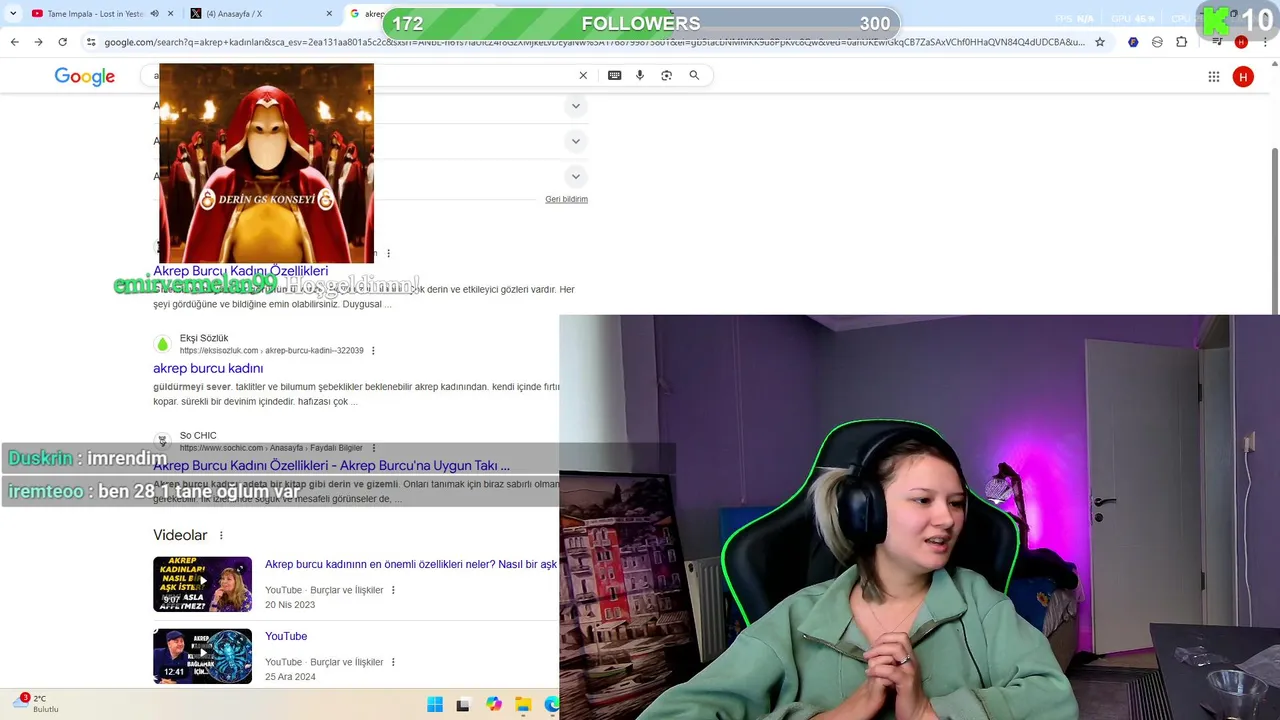Viewport: 1280px width, 720px height.
Task: Bookmark this page with the star
Action: (1100, 42)
